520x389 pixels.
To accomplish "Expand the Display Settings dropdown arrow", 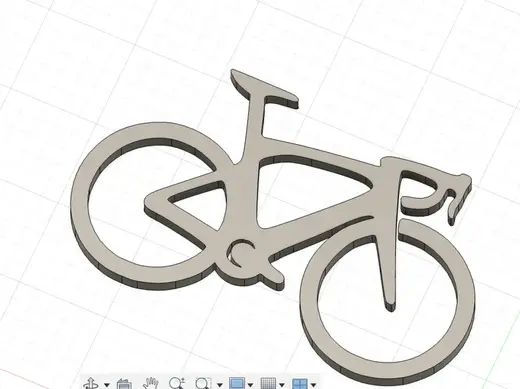I will point(251,385).
